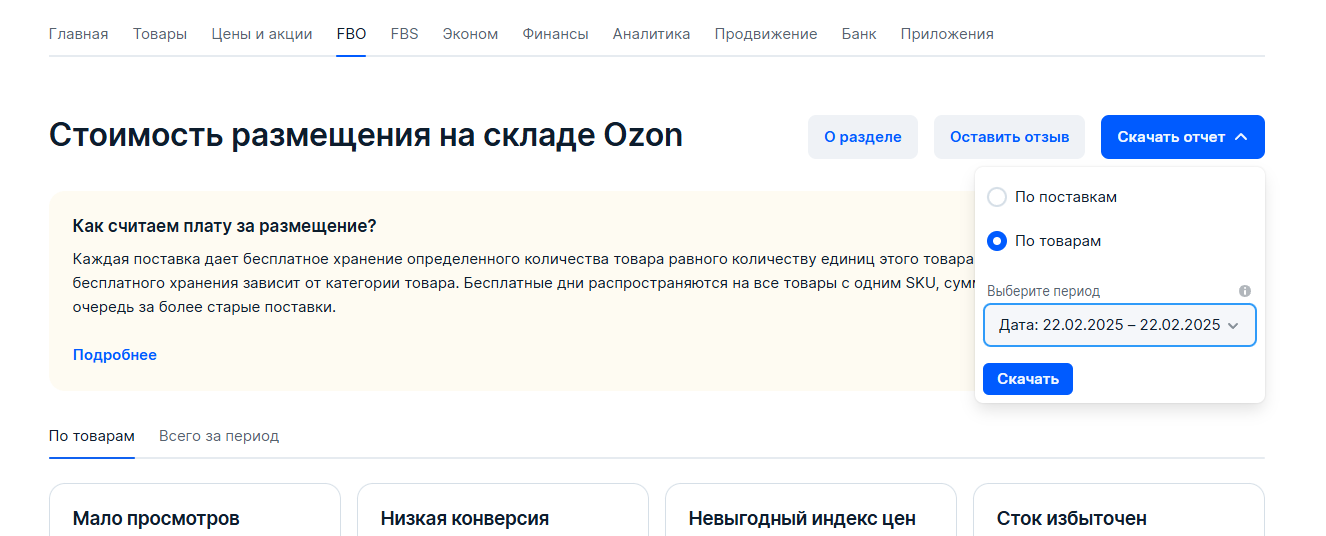Open the Низкая конверсия card
The image size is (1326, 536).
tap(503, 510)
